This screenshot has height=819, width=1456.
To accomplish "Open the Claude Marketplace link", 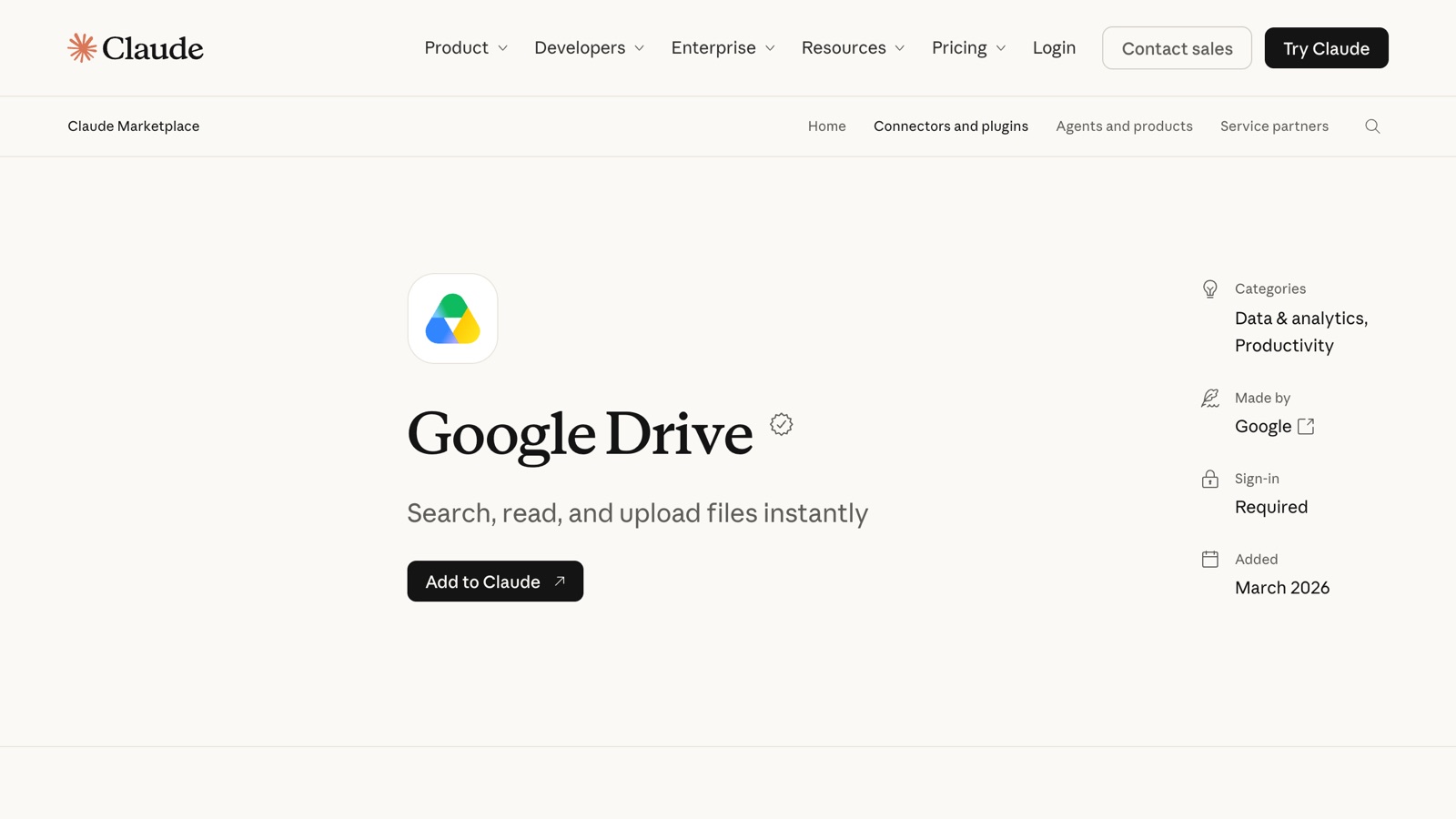I will [x=134, y=126].
